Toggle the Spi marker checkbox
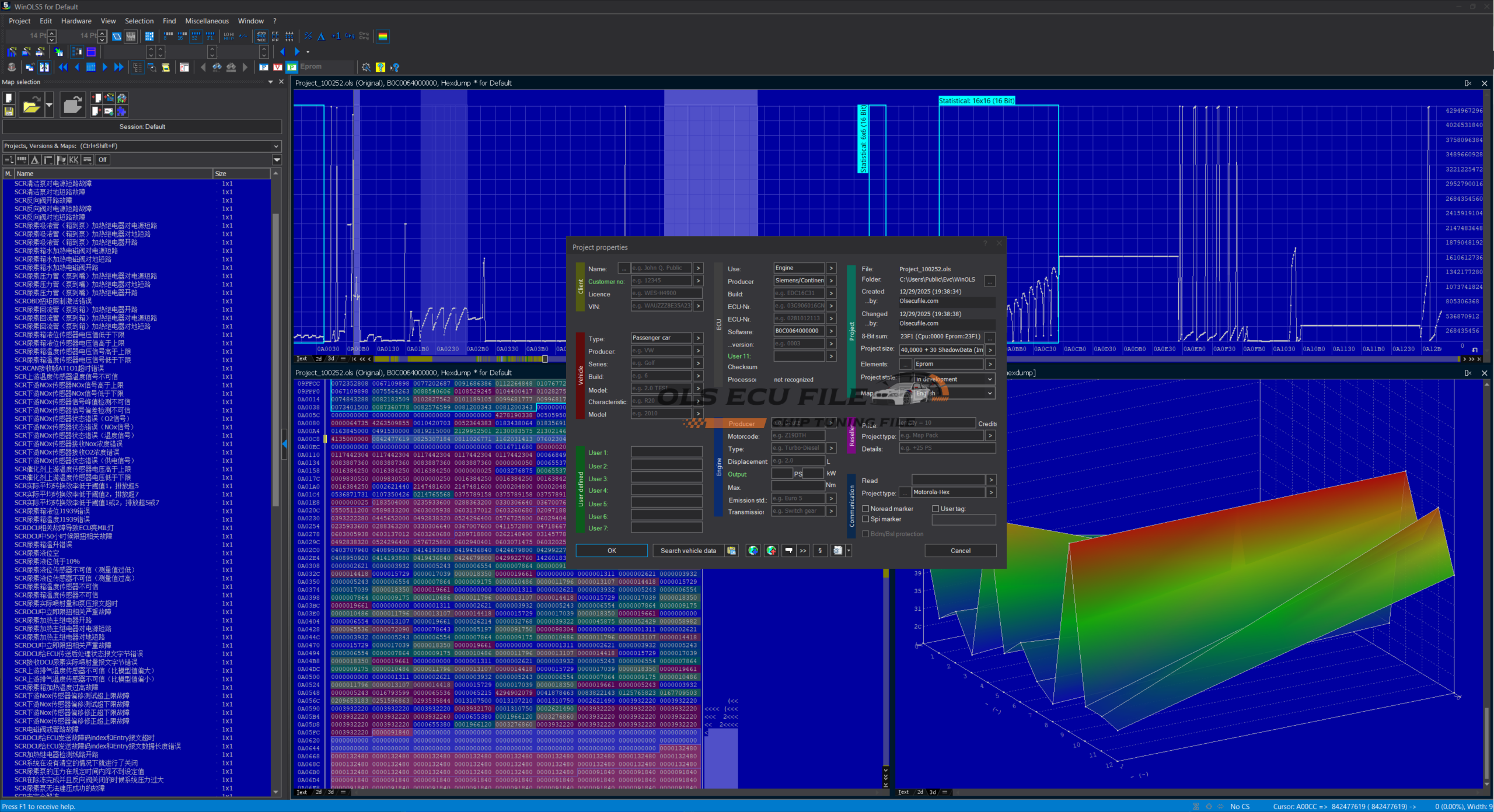 point(866,519)
